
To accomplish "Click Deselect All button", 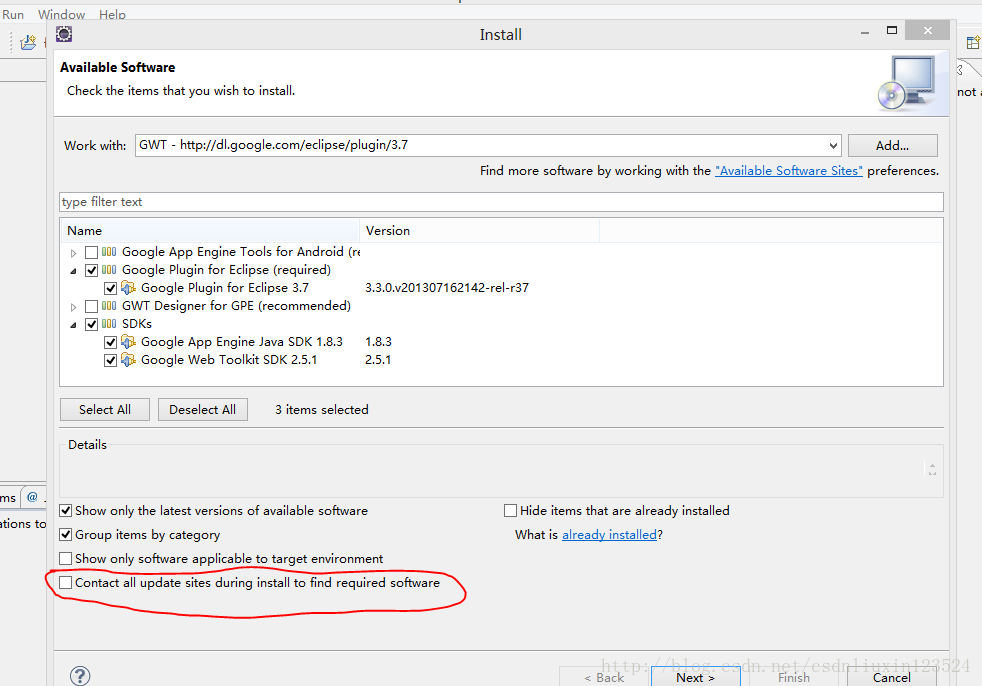I will [202, 410].
